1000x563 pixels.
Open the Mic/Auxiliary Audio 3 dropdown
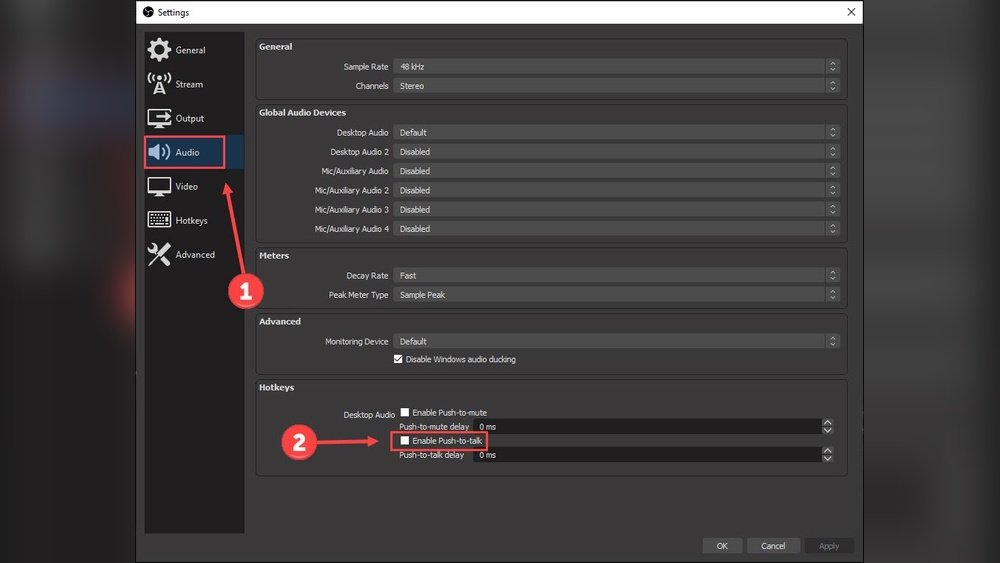616,209
